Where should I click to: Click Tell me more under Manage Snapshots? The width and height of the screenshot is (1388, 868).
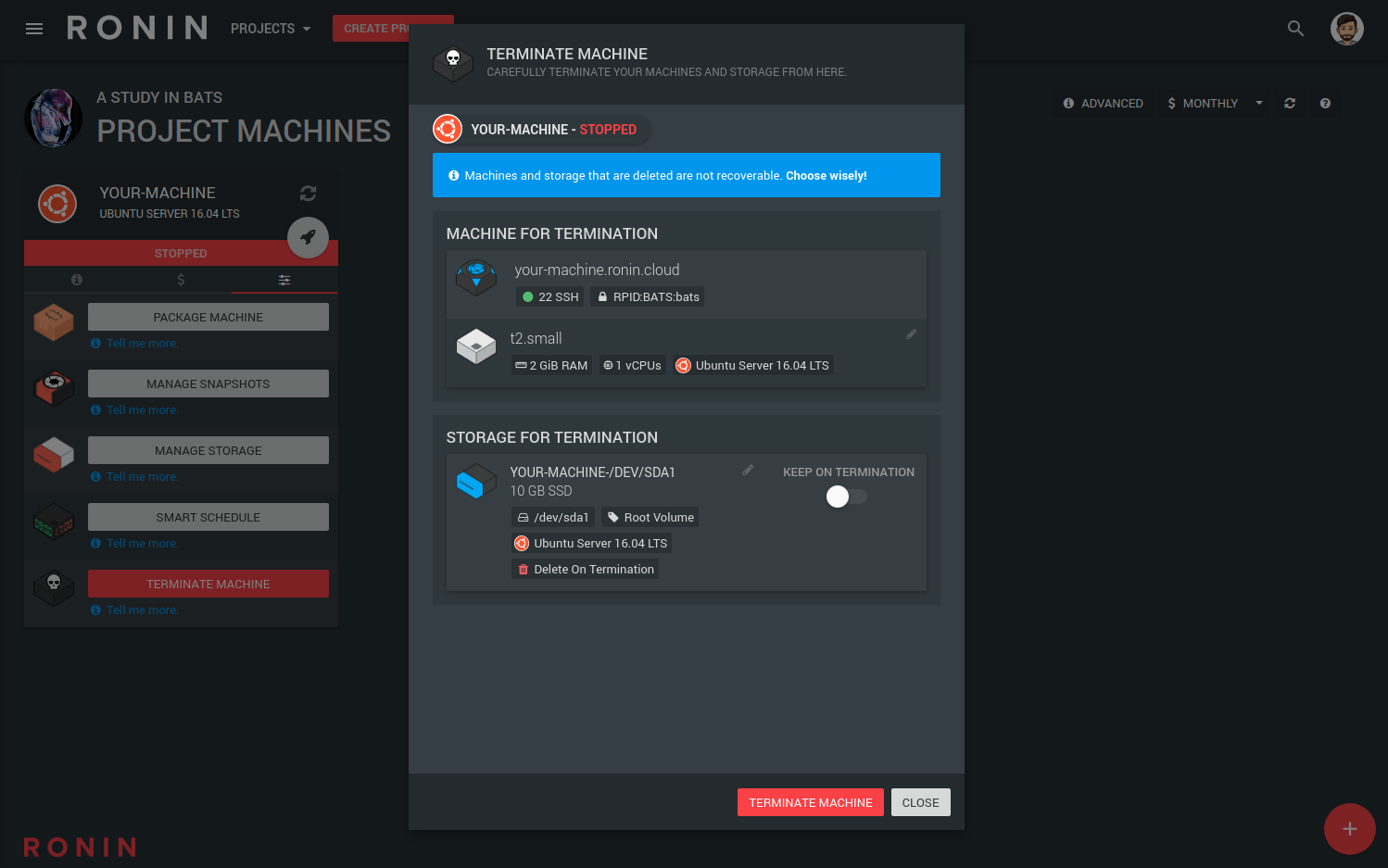135,410
